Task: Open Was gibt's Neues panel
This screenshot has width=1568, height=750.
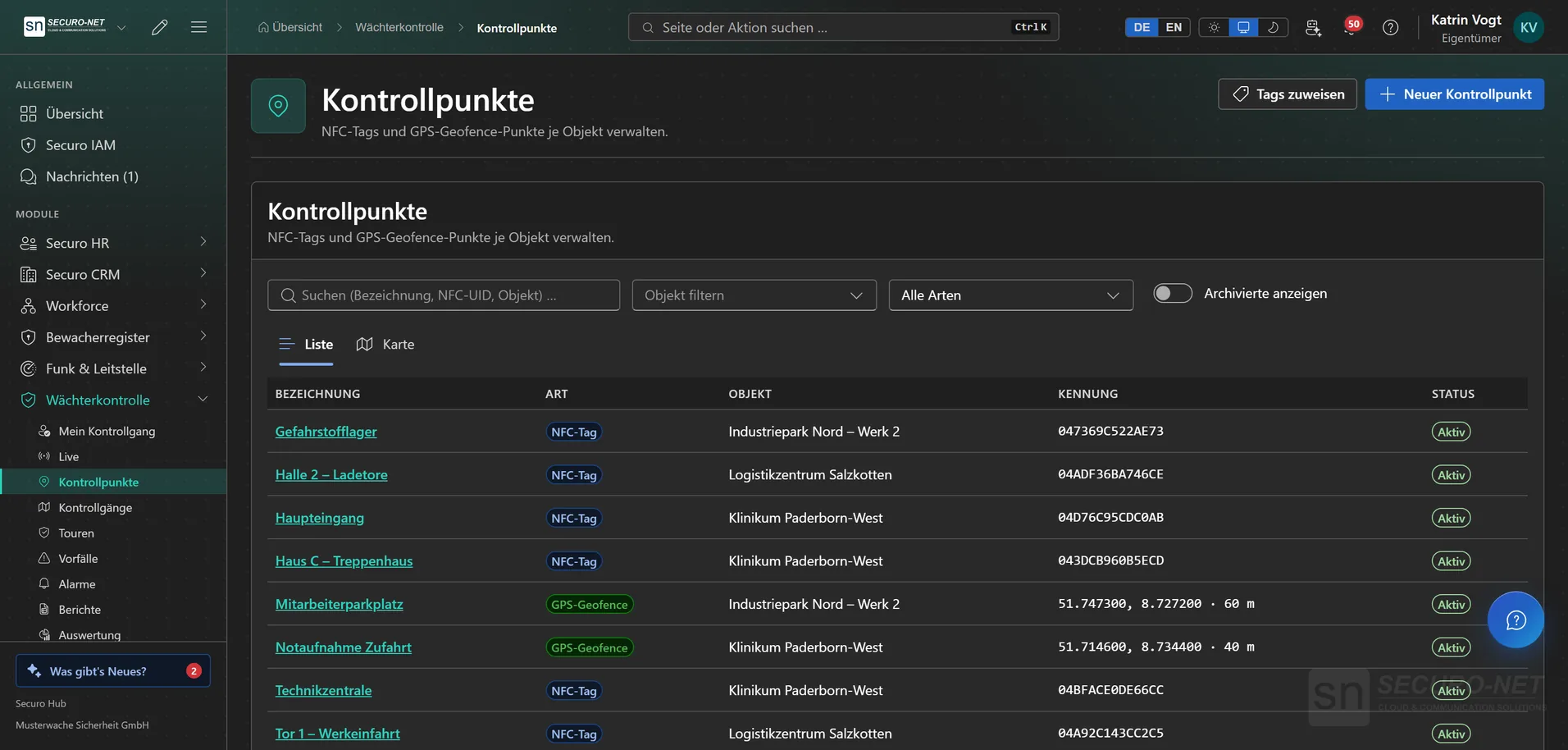Action: point(113,670)
